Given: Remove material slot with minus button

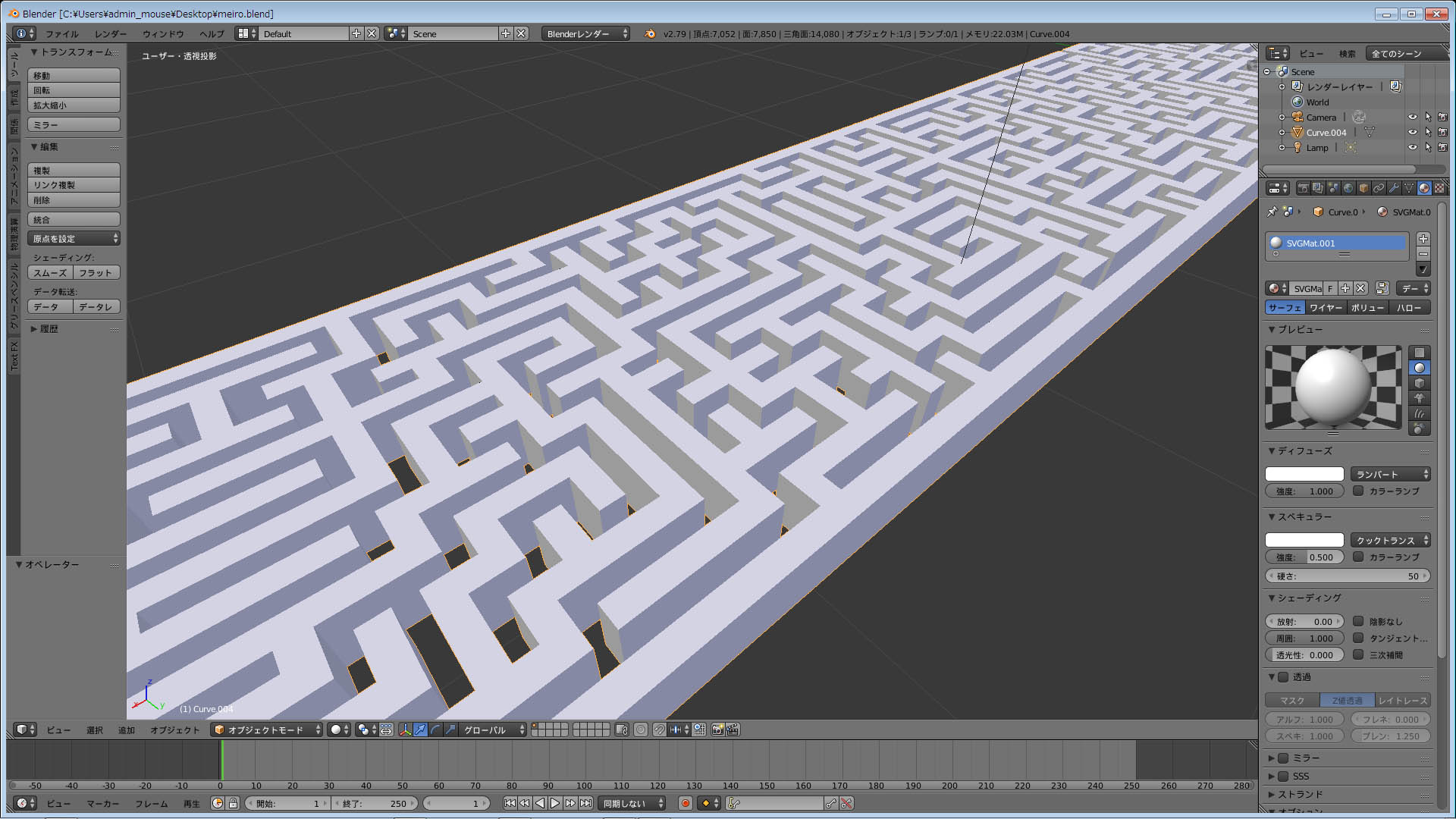Looking at the screenshot, I should coord(1423,254).
